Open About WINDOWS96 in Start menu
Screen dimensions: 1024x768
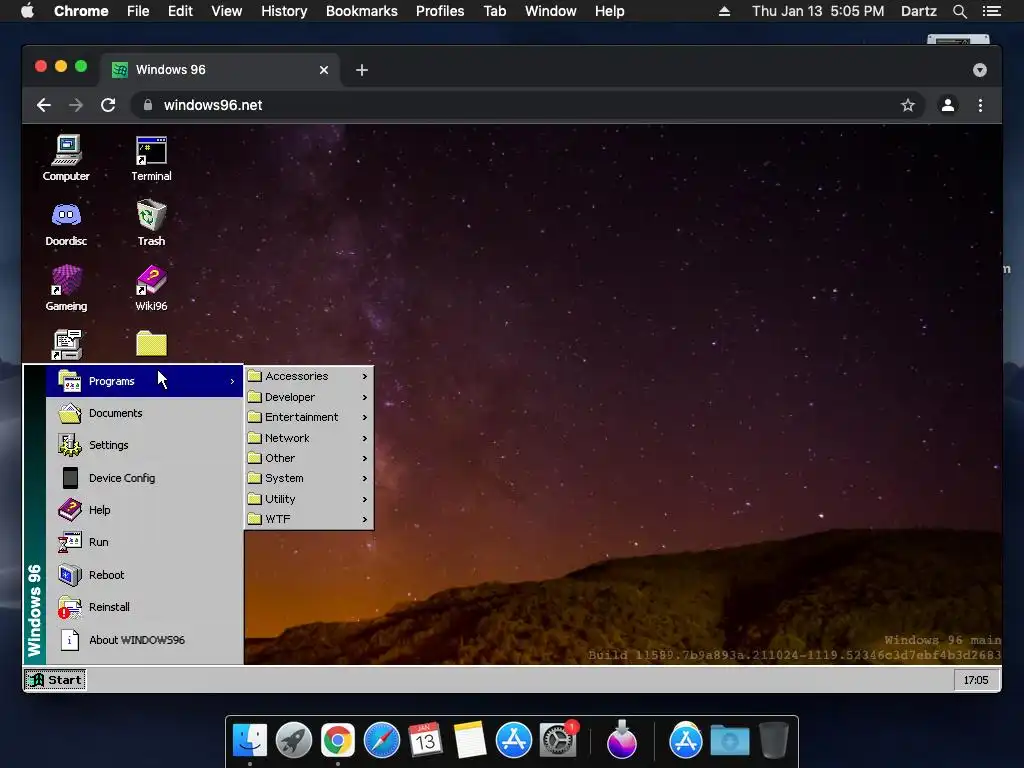coord(144,639)
